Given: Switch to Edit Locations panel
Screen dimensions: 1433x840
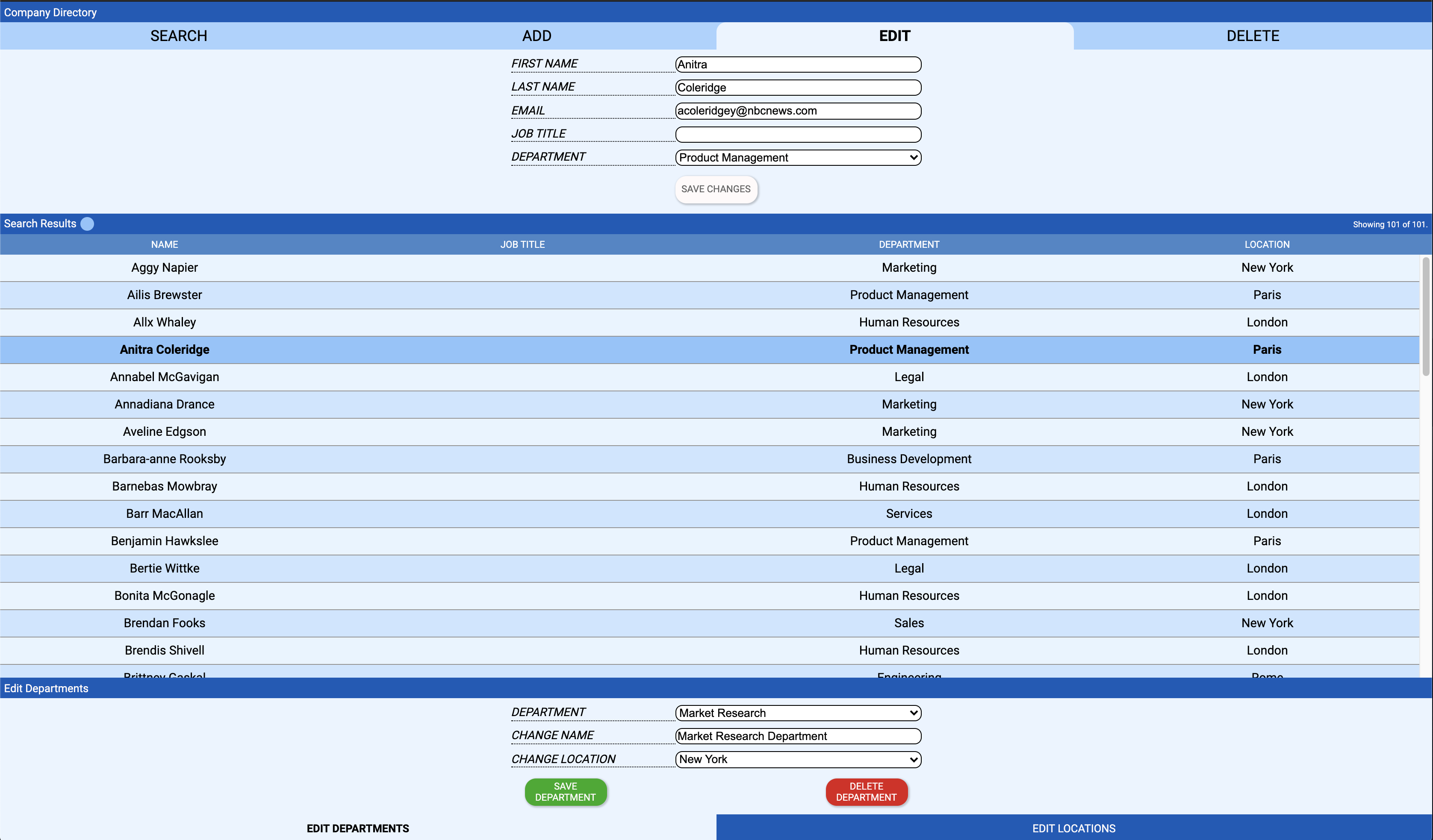Looking at the screenshot, I should click(x=1073, y=828).
